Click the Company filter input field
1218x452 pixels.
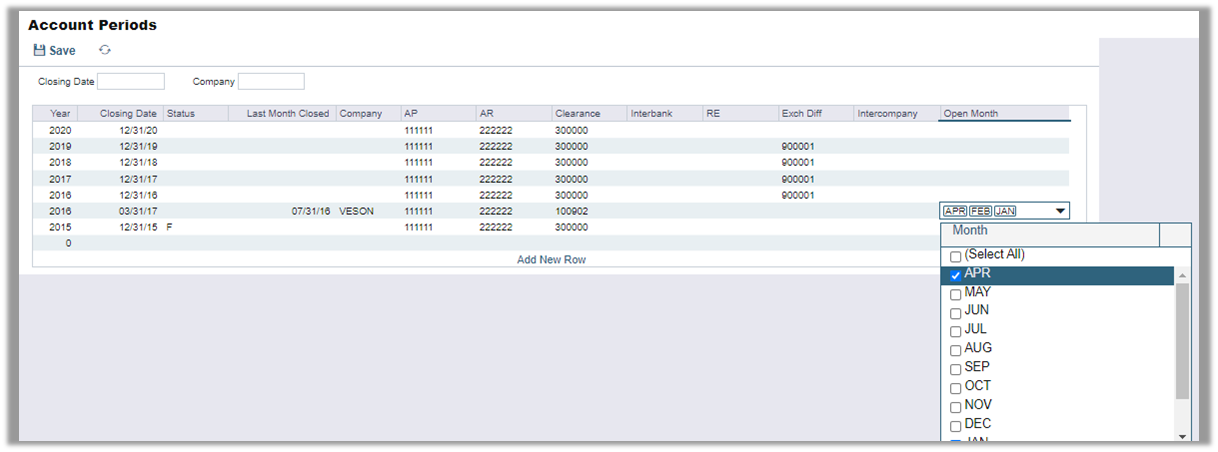point(271,81)
